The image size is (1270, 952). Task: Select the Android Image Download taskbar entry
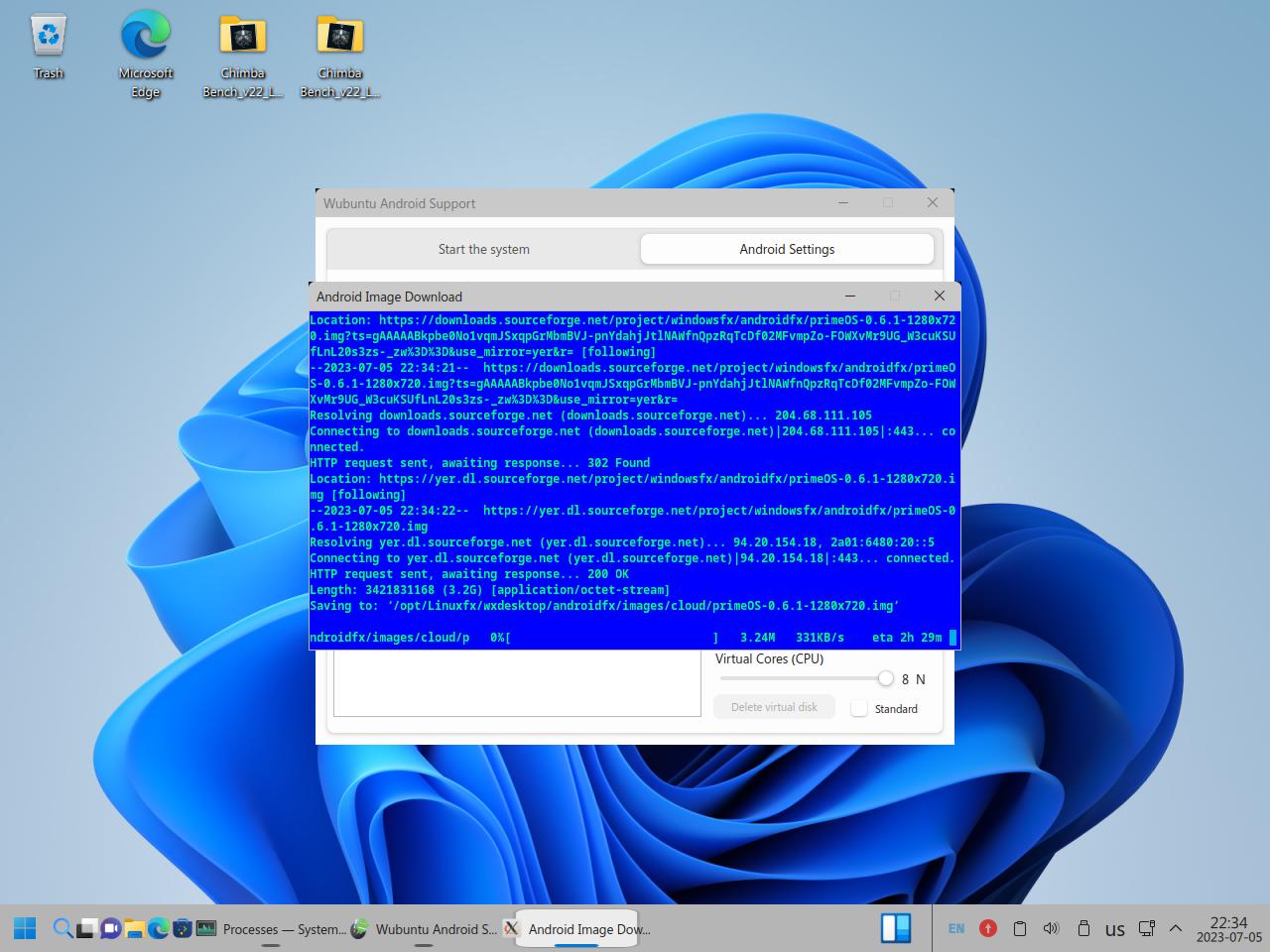(576, 929)
